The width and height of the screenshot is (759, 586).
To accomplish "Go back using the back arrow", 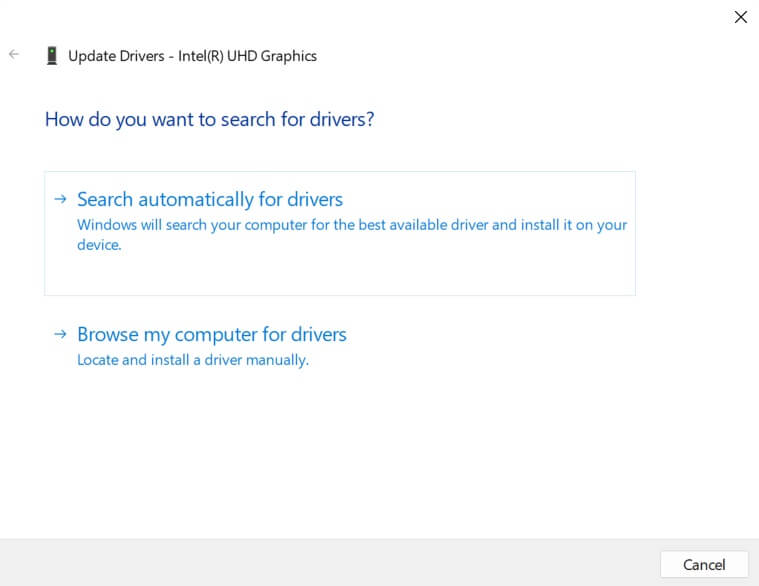I will click(14, 54).
